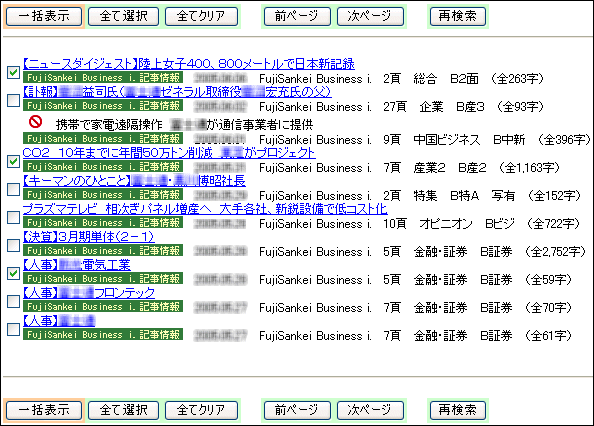The image size is (594, 426).
Task: Click the bottom 次ページ button
Action: click(x=370, y=410)
